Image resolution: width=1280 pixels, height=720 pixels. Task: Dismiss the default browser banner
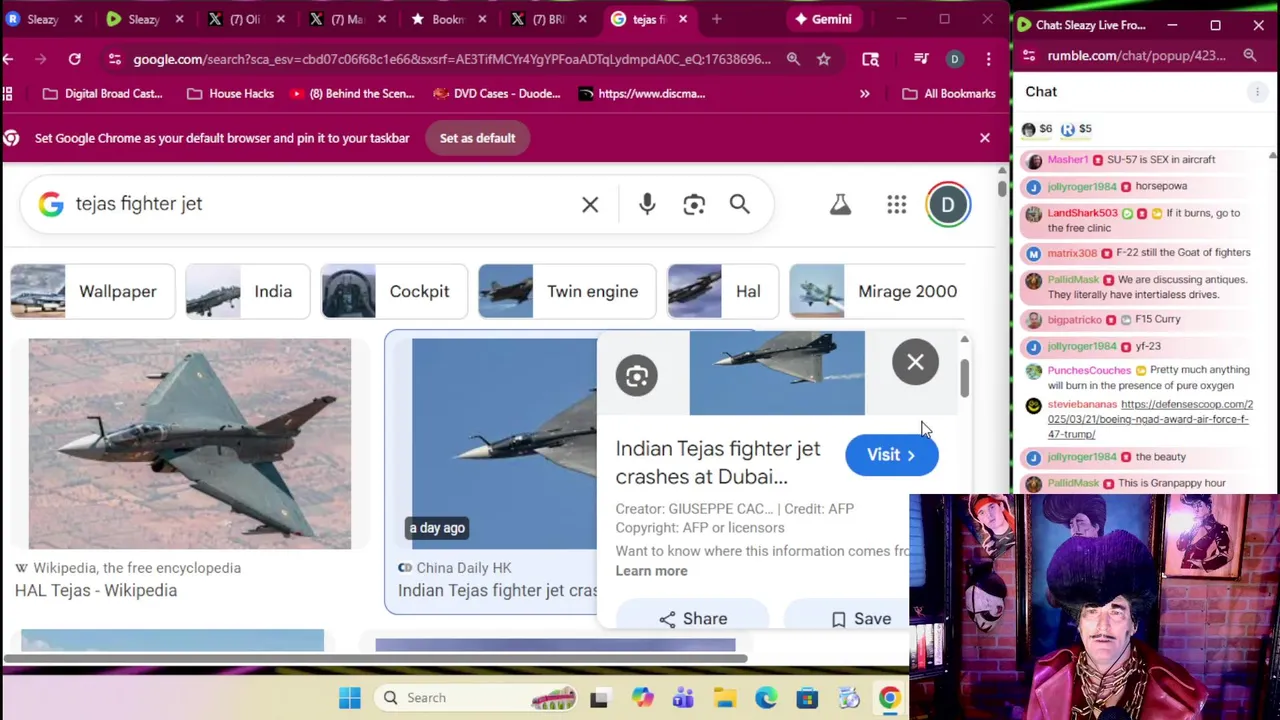tap(985, 138)
